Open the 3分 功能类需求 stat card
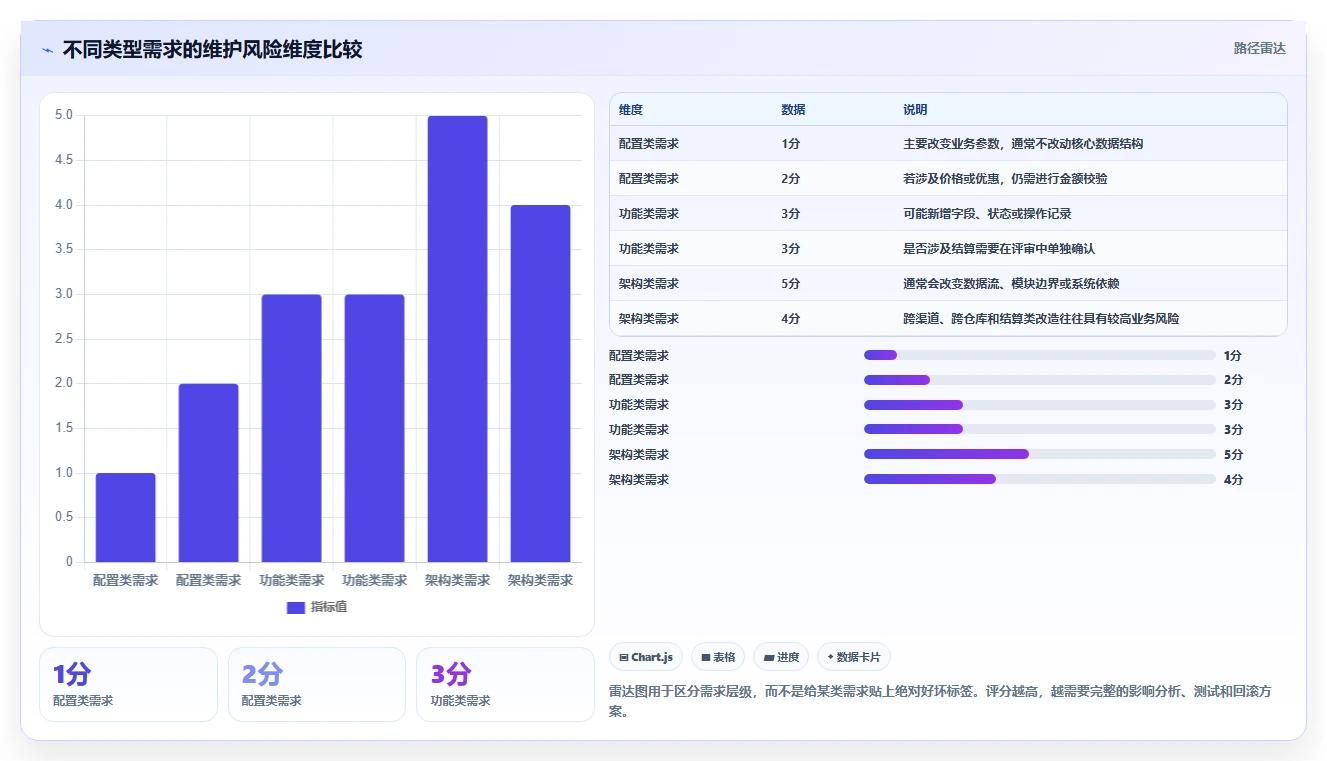This screenshot has width=1327, height=761. (505, 684)
